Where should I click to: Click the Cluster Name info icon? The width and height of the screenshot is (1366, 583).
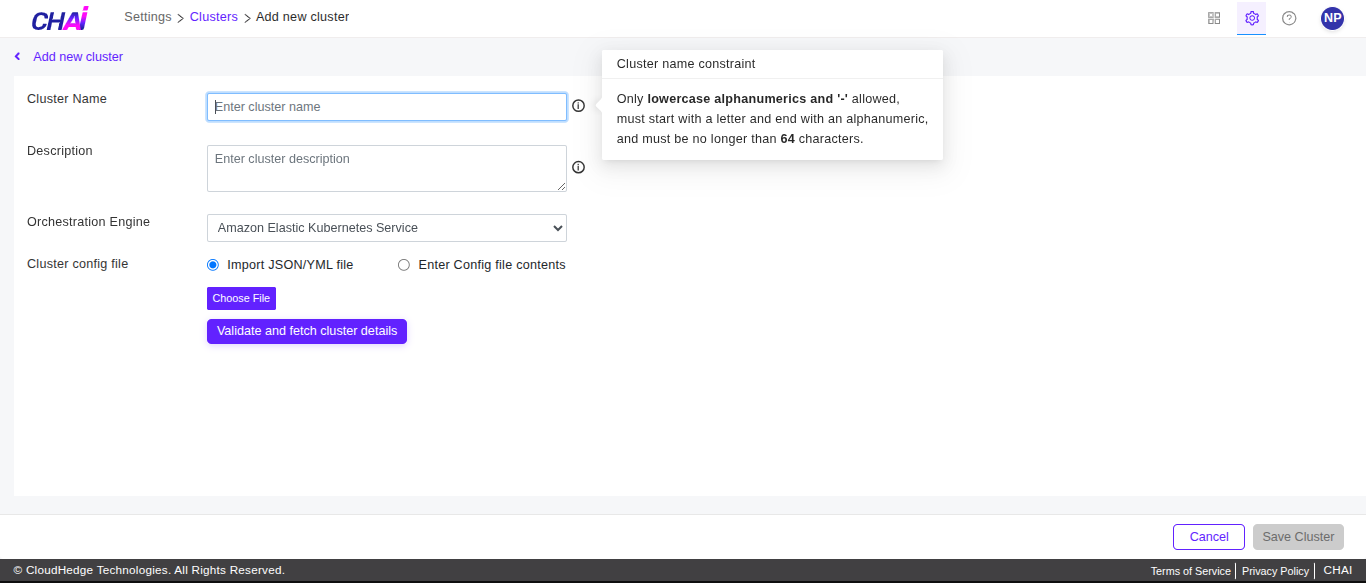pyautogui.click(x=578, y=105)
